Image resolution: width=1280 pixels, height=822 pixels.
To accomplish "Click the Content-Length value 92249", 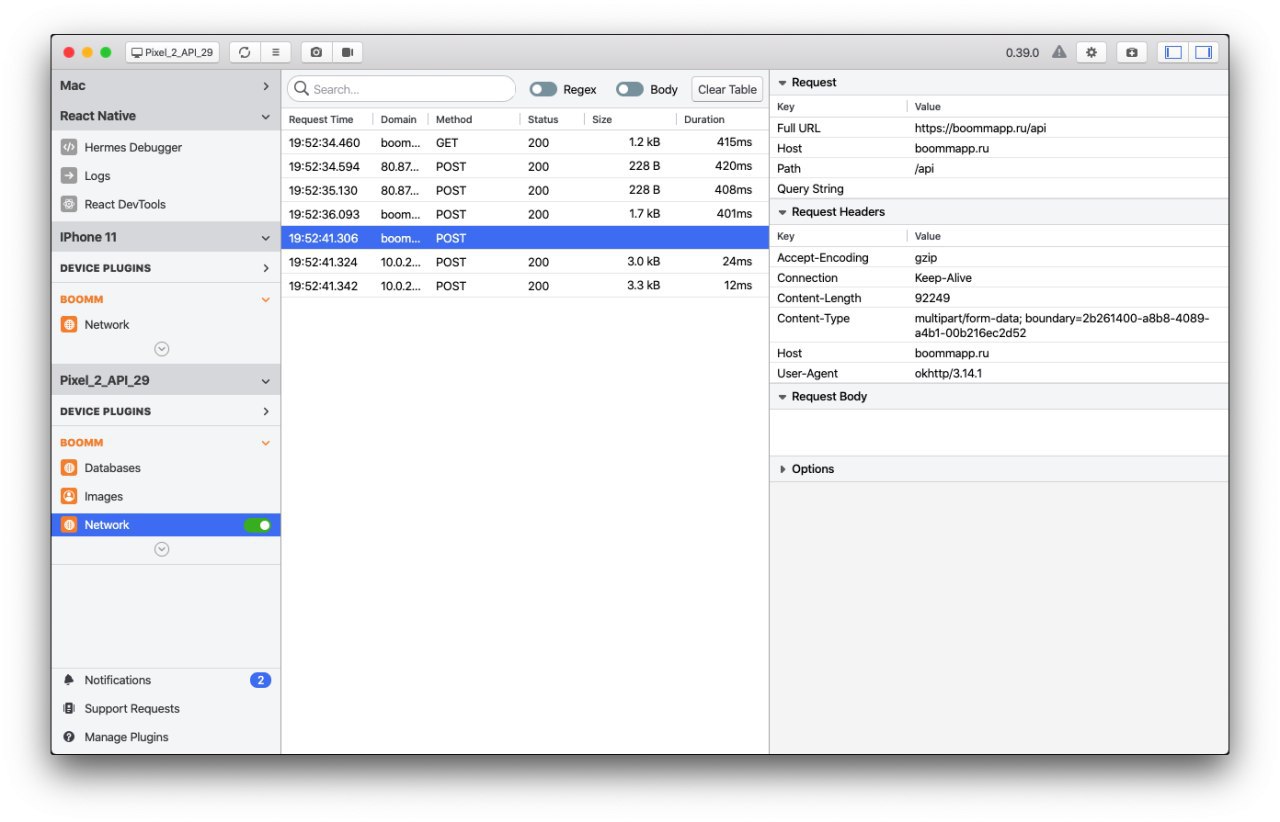I will click(x=932, y=298).
